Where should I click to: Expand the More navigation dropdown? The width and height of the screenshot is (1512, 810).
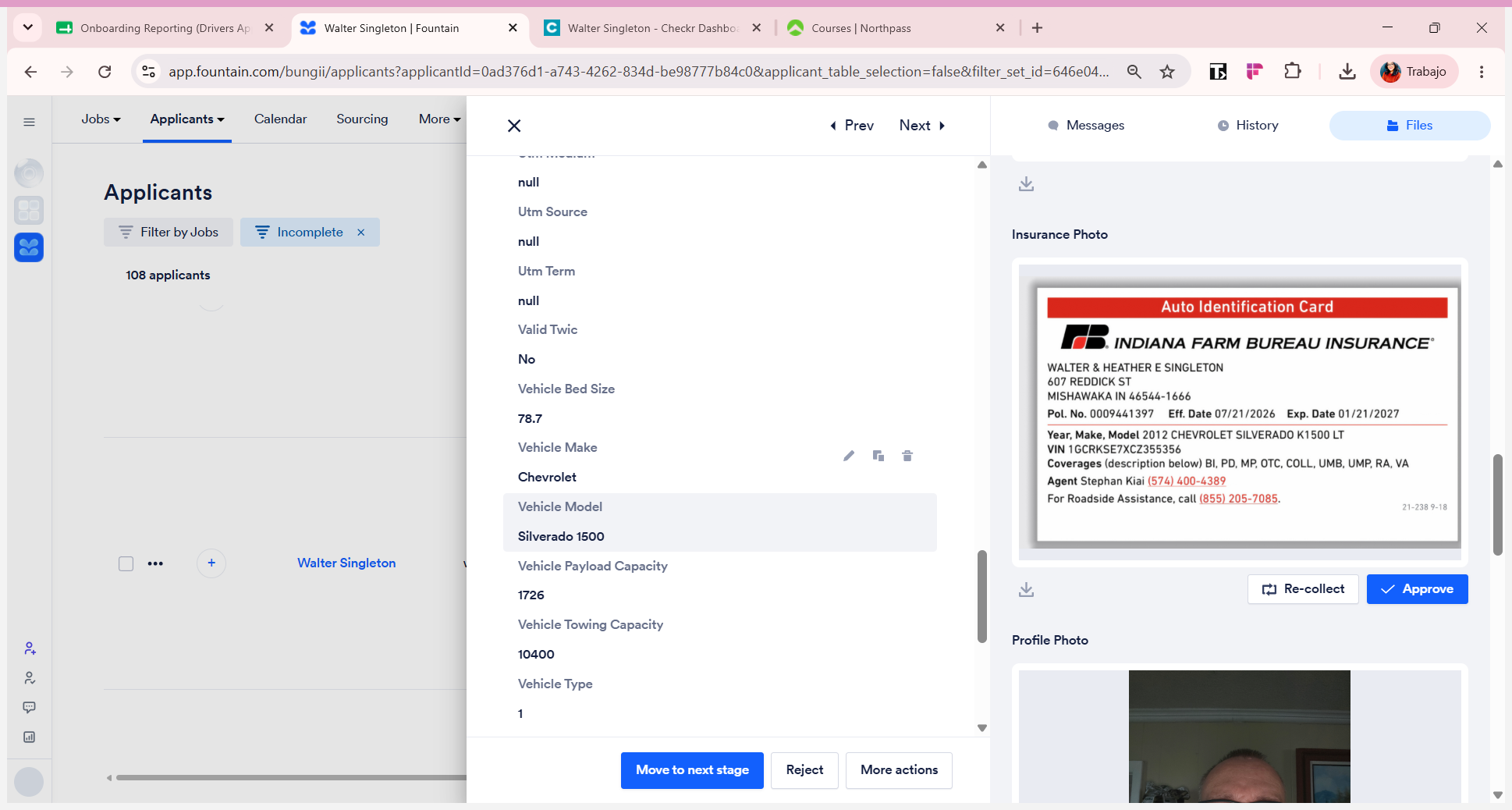pyautogui.click(x=440, y=119)
